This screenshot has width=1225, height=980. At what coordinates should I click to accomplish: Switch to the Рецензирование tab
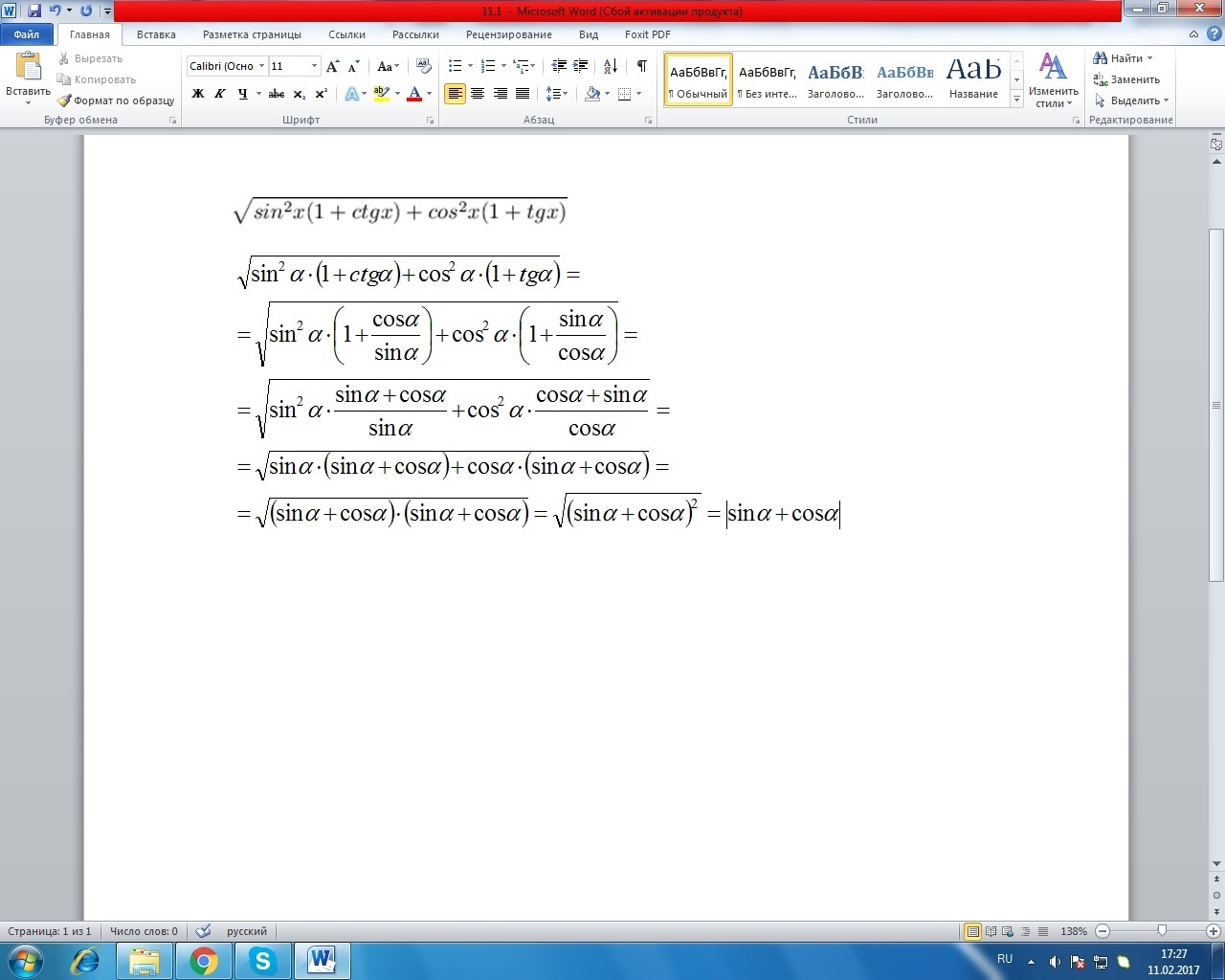pyautogui.click(x=509, y=34)
